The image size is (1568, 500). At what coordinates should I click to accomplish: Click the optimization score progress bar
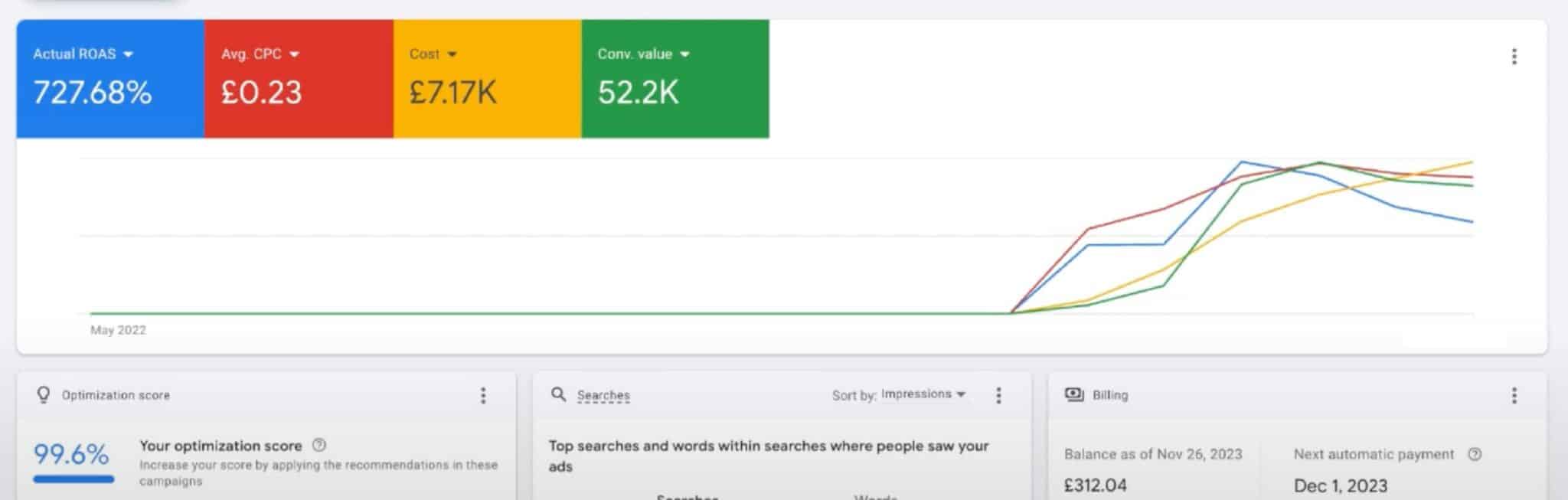point(73,480)
